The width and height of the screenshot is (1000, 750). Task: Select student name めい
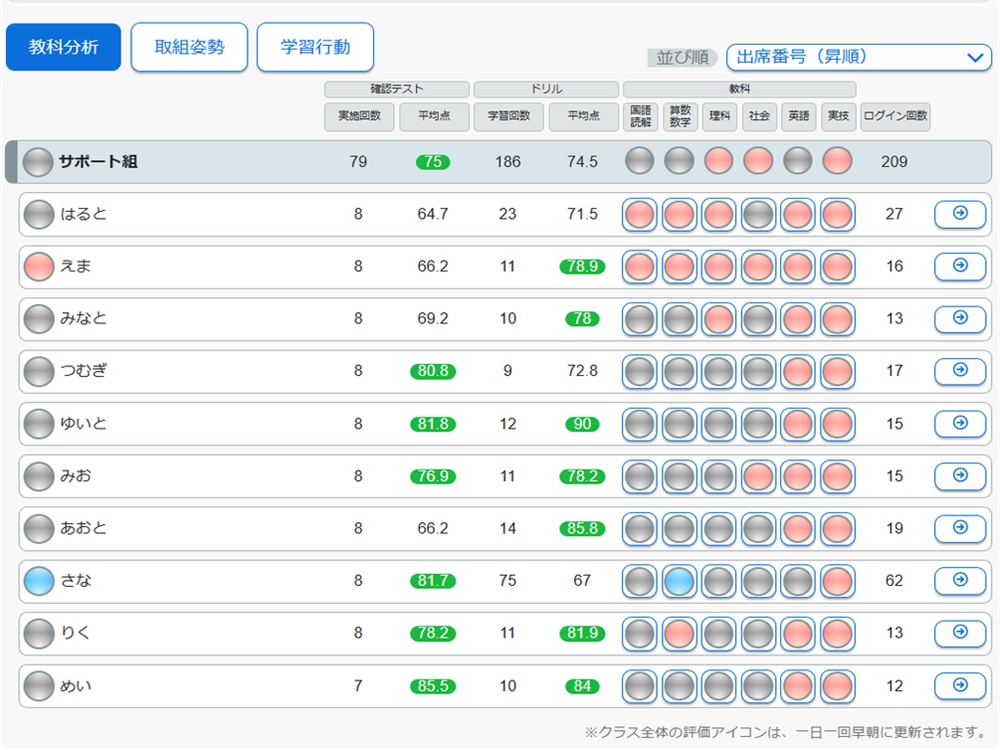[76, 686]
